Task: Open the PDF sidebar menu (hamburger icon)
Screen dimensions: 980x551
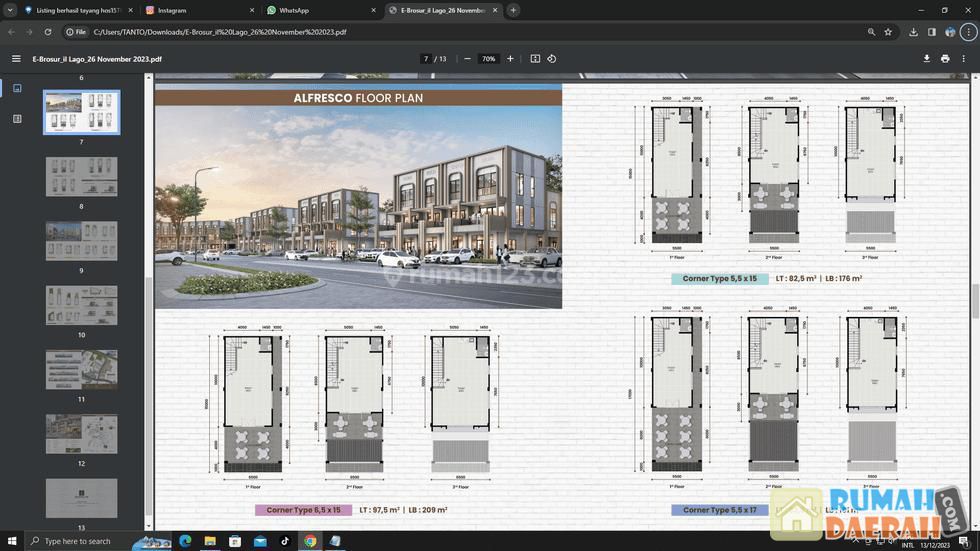Action: coord(16,59)
